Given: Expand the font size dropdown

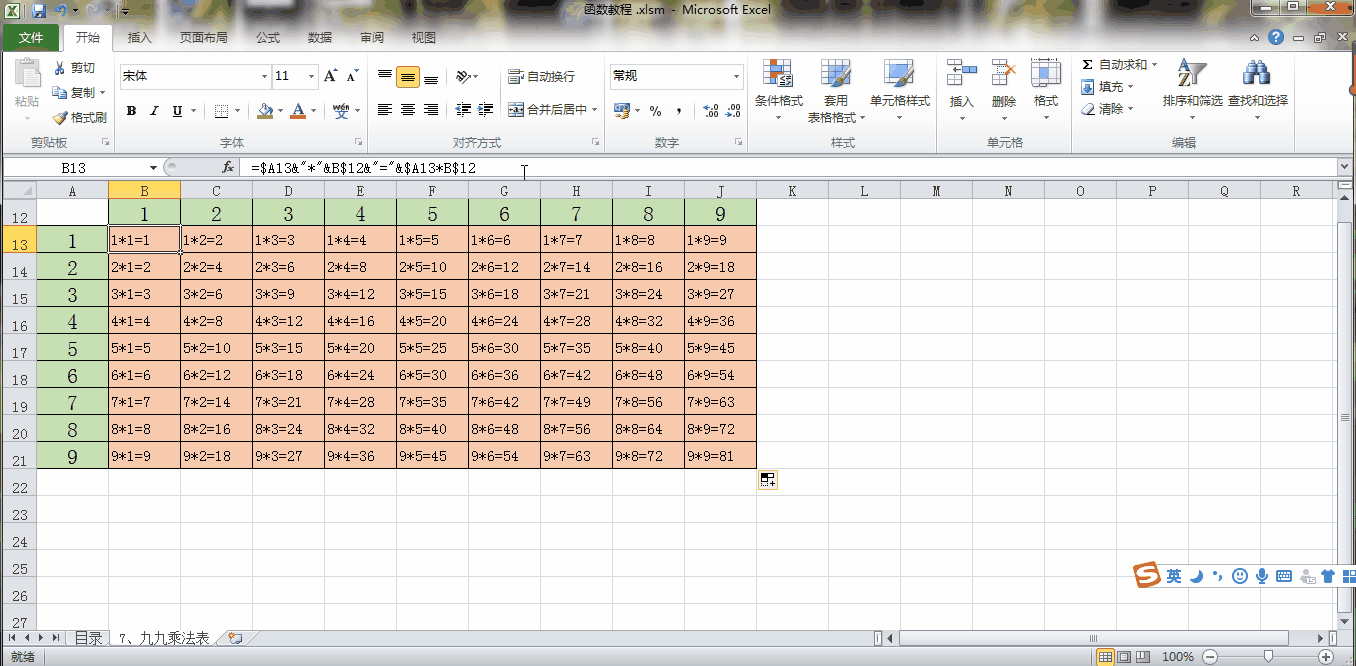Looking at the screenshot, I should pos(312,77).
